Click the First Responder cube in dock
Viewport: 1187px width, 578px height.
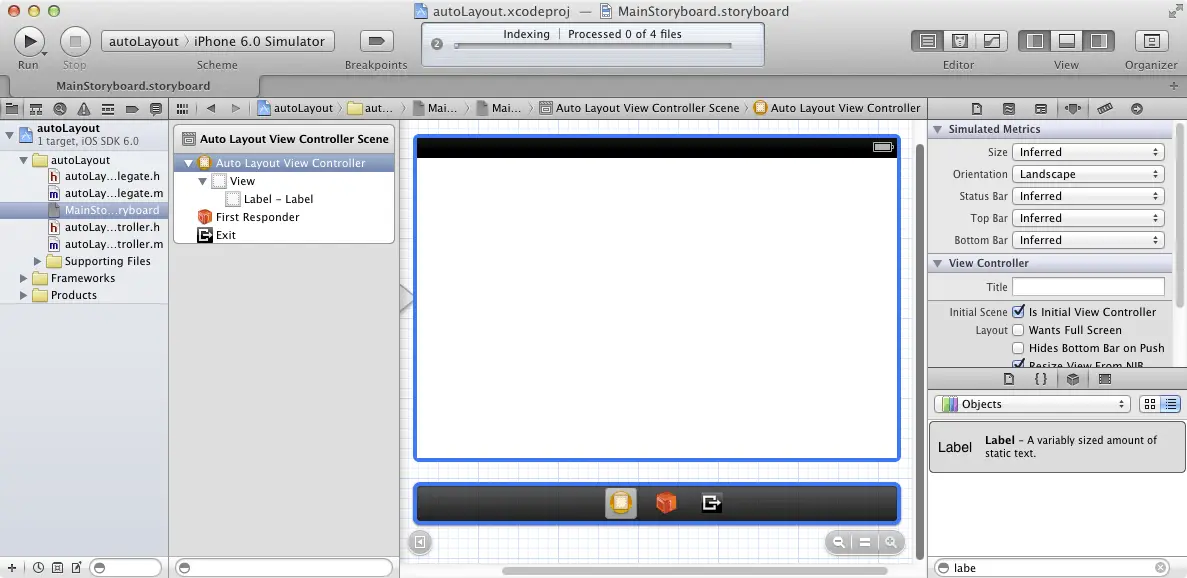pos(666,503)
